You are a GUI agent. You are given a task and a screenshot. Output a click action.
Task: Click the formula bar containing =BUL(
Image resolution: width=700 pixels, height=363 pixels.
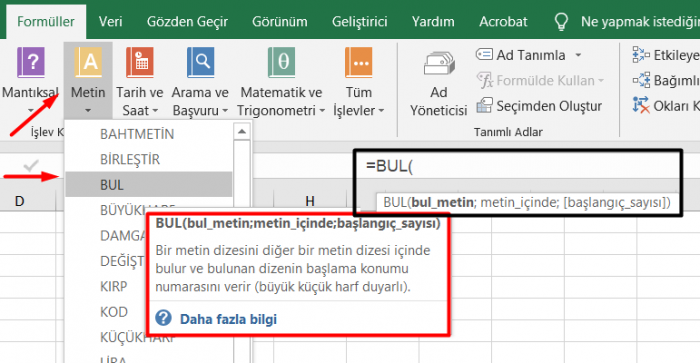518,166
